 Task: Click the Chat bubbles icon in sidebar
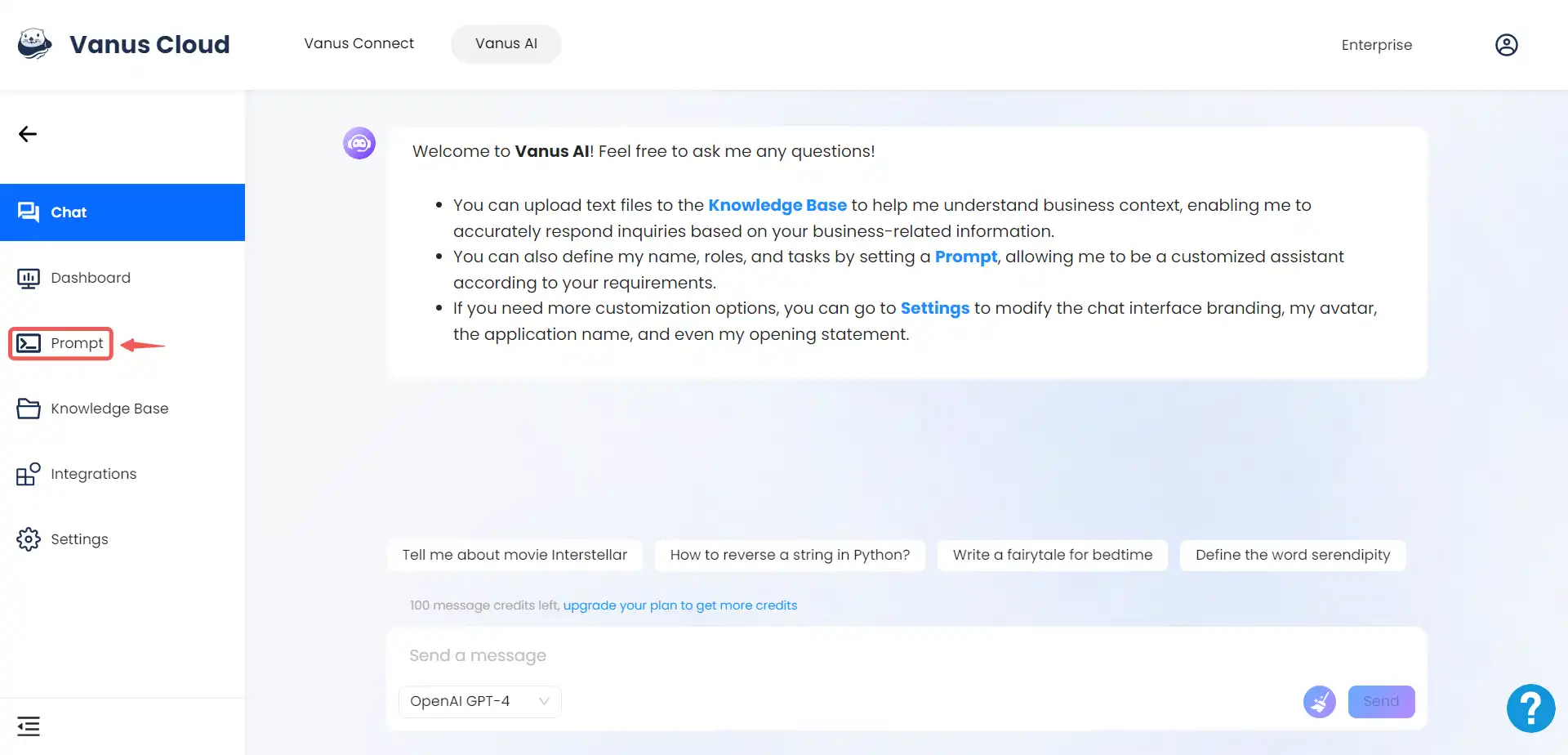tap(29, 212)
